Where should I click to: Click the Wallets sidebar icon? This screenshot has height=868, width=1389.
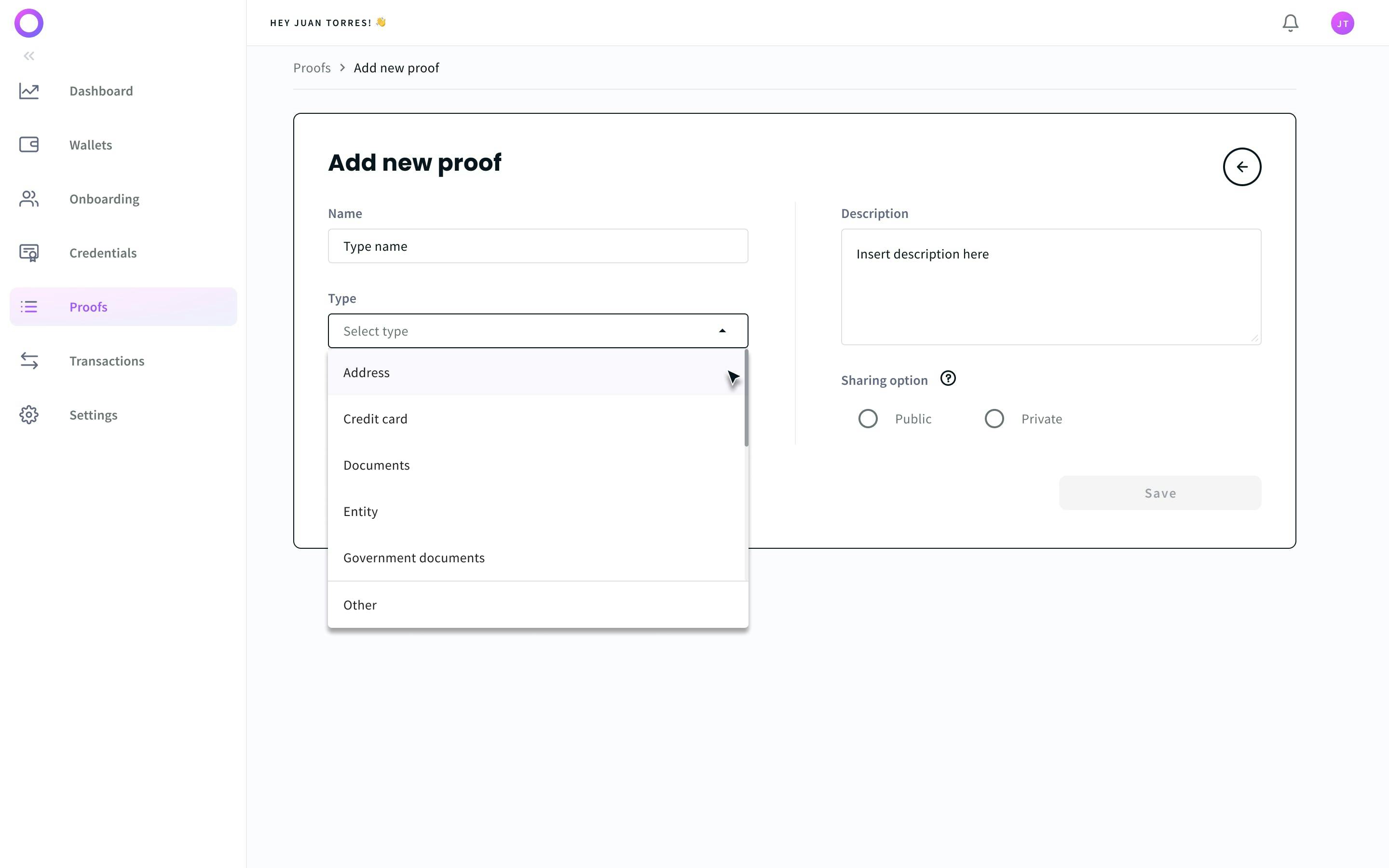point(29,145)
